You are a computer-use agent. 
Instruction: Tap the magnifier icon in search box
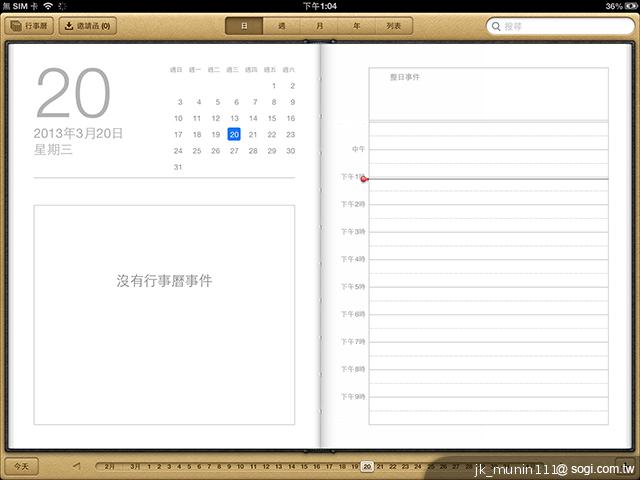(496, 27)
